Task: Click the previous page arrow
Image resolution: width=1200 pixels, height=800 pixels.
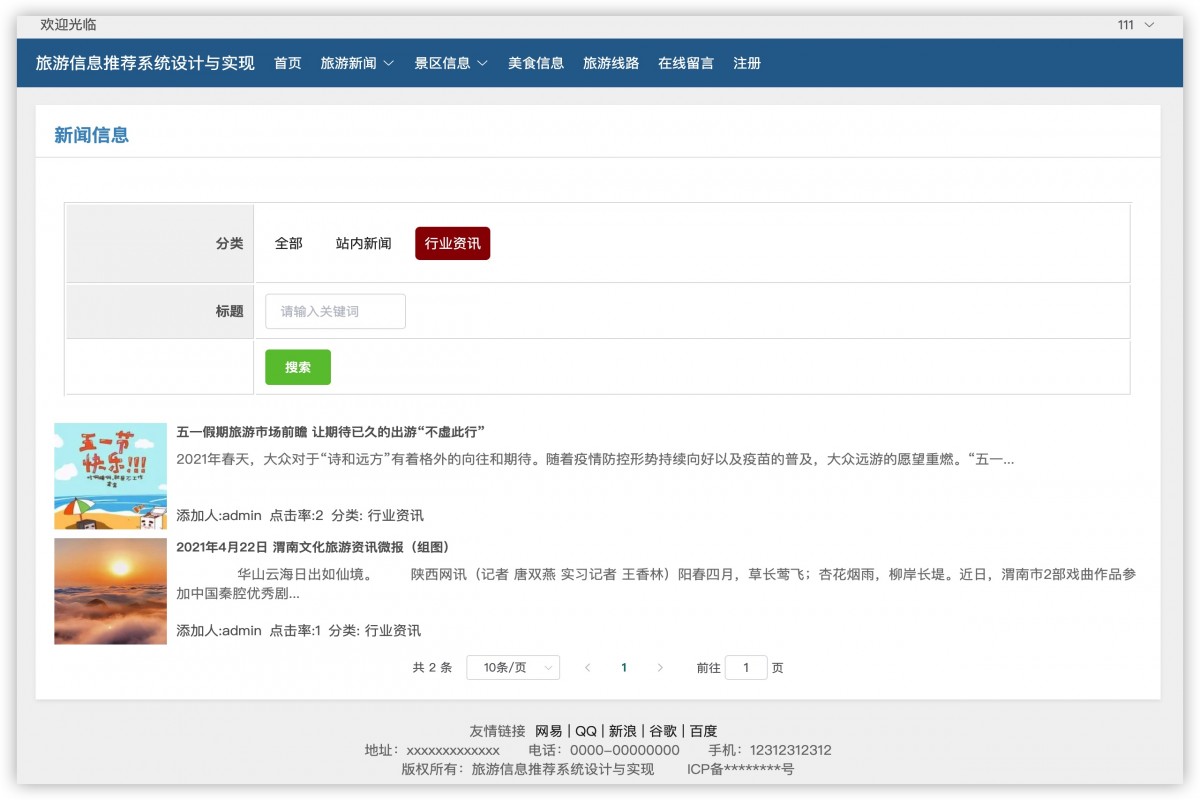Action: click(x=587, y=667)
